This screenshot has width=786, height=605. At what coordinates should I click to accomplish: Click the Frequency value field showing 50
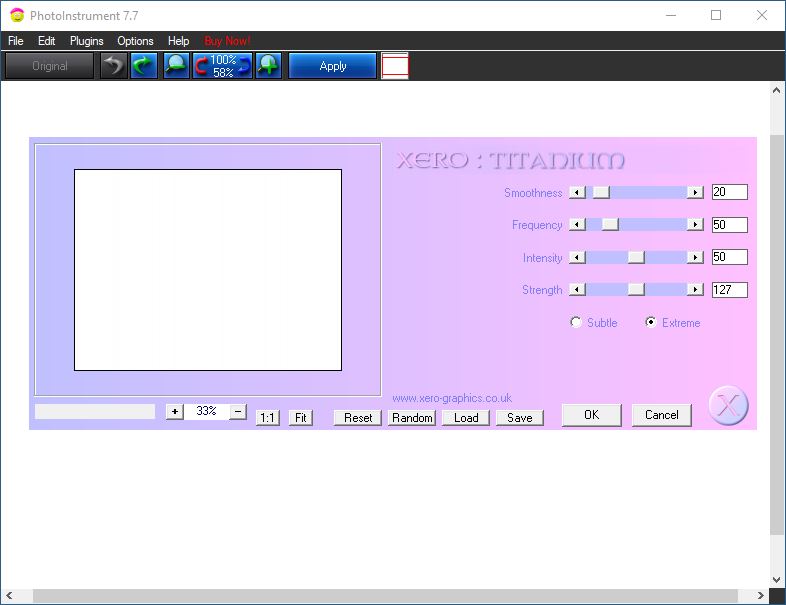tap(730, 225)
